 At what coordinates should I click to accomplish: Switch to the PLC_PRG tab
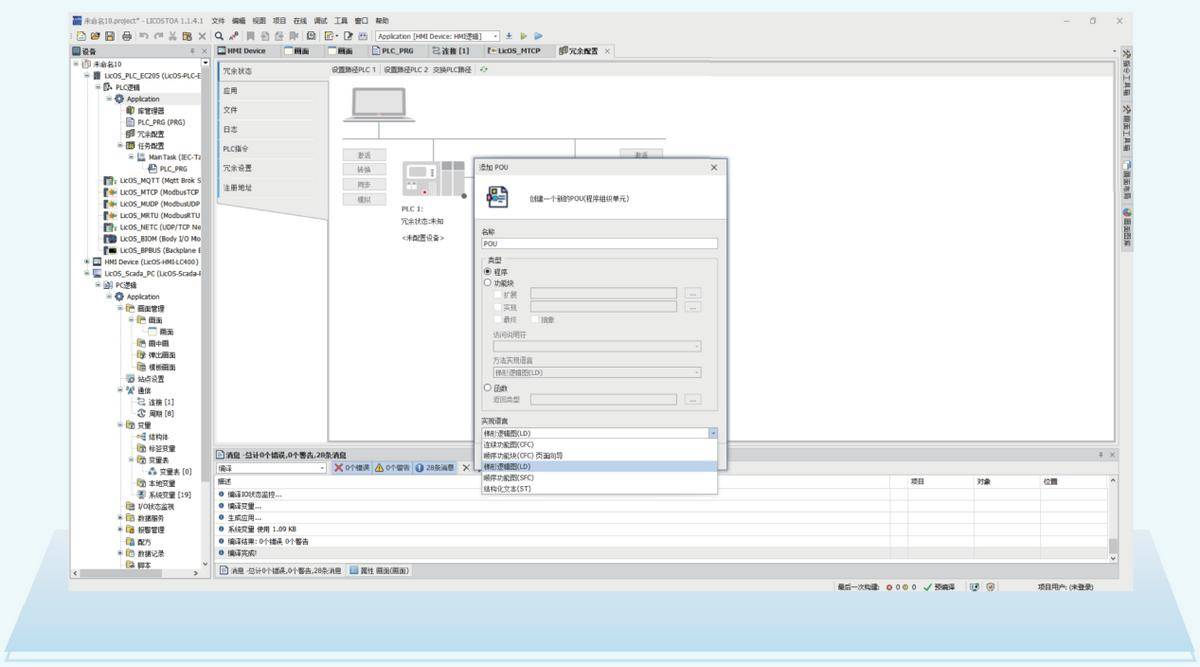point(397,51)
